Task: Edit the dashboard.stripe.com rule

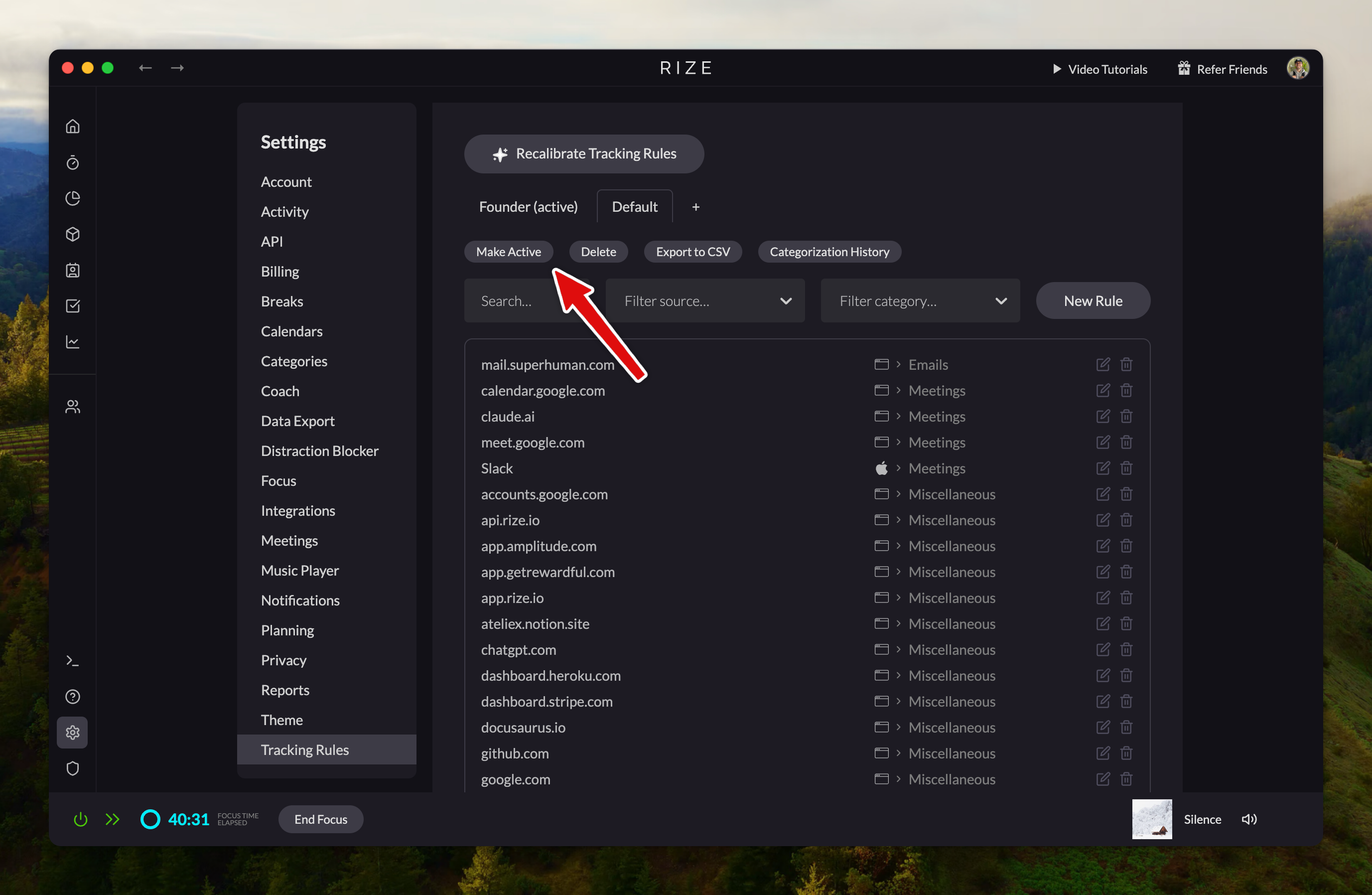Action: click(1103, 701)
